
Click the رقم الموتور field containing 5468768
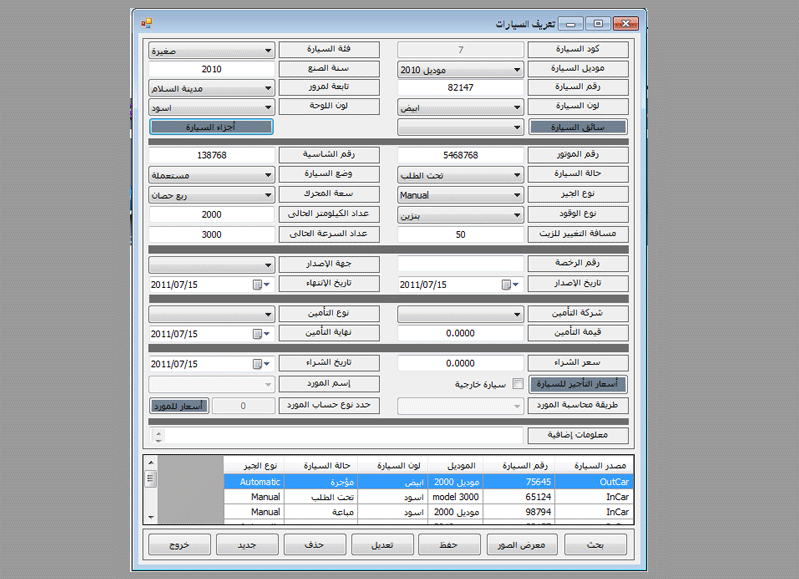(461, 155)
